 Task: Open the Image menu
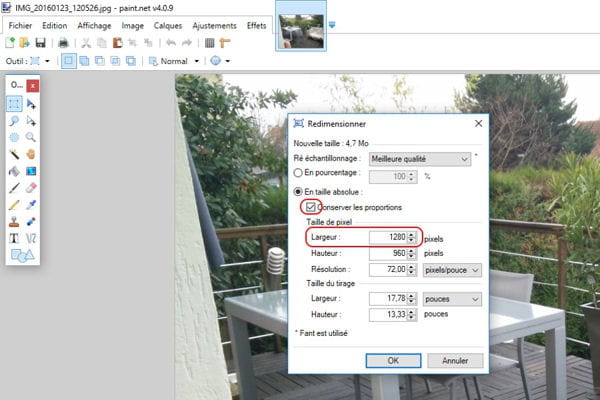132,26
